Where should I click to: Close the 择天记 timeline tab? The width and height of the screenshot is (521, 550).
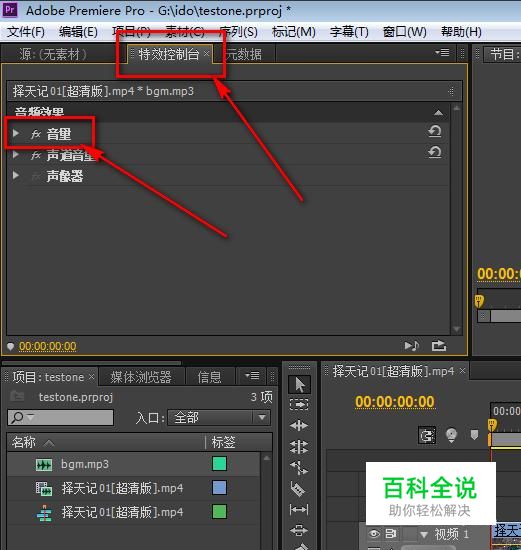click(x=462, y=370)
